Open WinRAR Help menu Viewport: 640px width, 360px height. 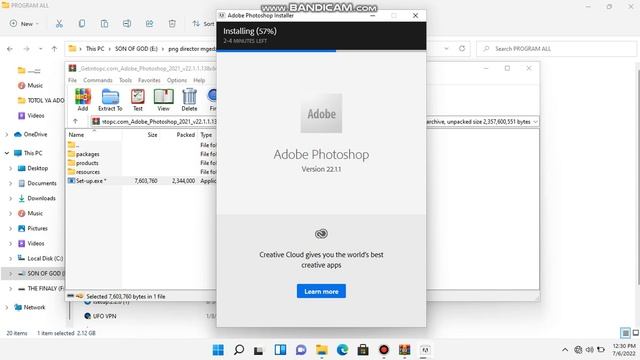199,80
